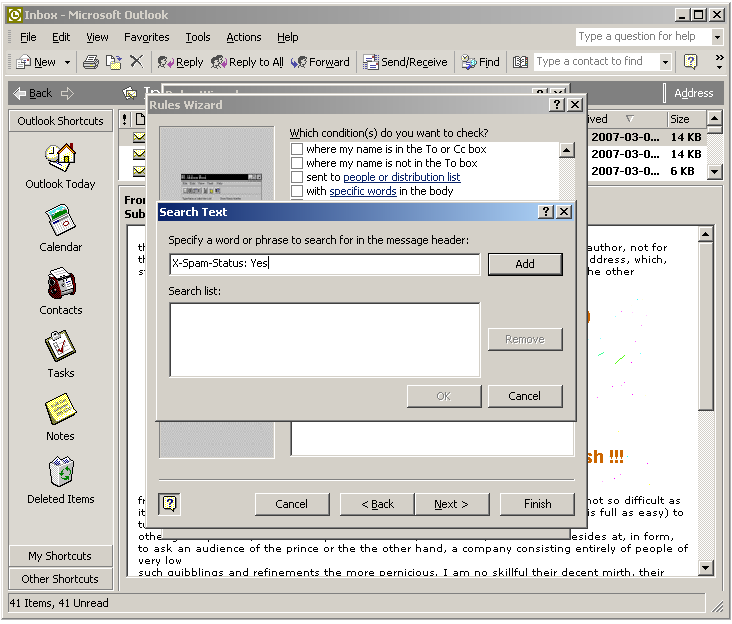
Task: Open the View menu
Action: [97, 37]
